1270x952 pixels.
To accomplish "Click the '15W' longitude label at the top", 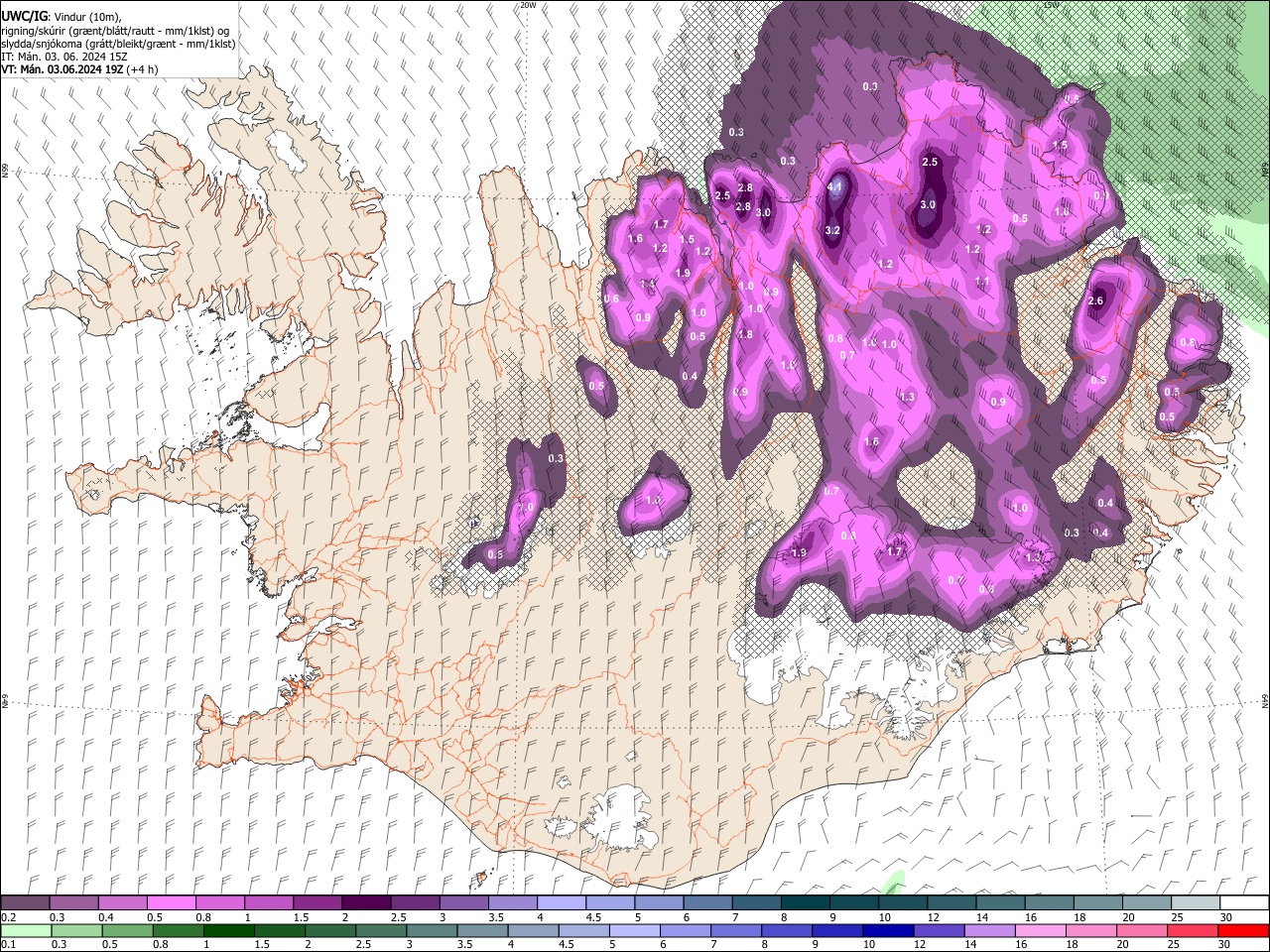I will (x=1051, y=5).
